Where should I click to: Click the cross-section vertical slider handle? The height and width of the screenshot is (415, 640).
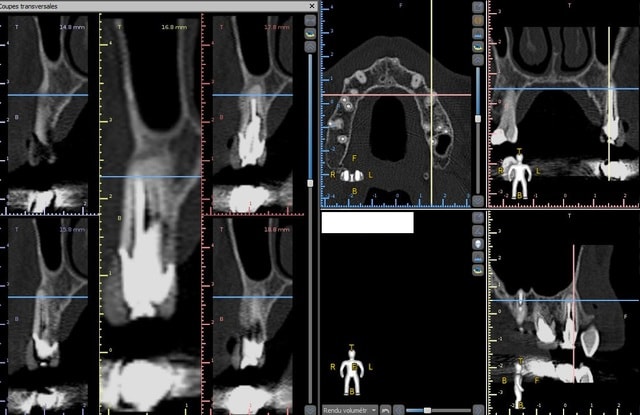tap(311, 172)
